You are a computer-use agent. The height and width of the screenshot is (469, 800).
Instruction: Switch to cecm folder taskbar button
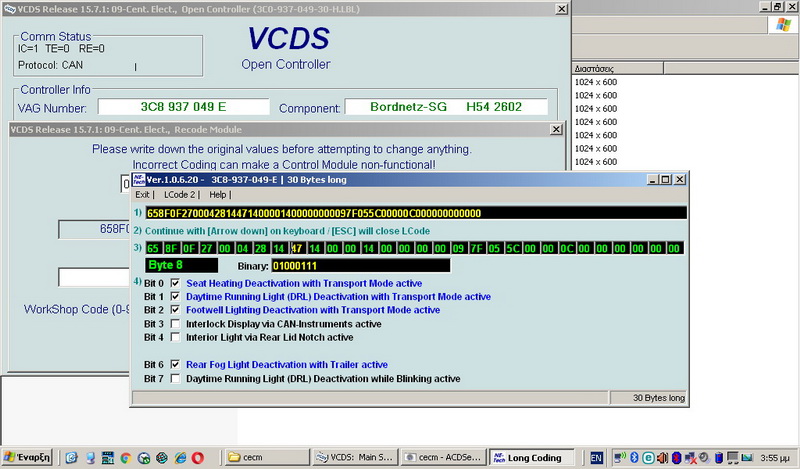268,457
